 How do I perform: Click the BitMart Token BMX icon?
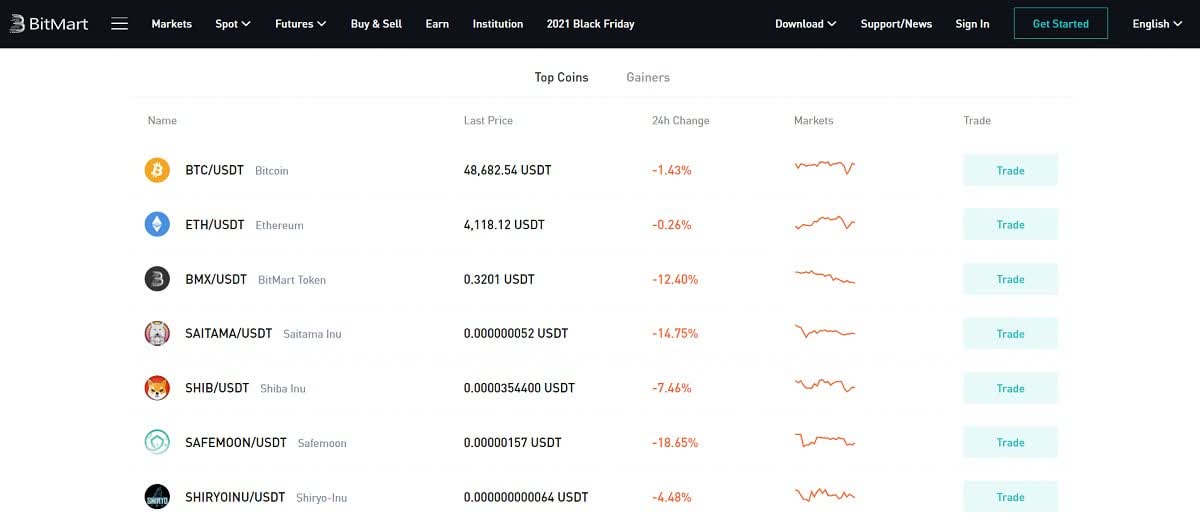click(157, 279)
